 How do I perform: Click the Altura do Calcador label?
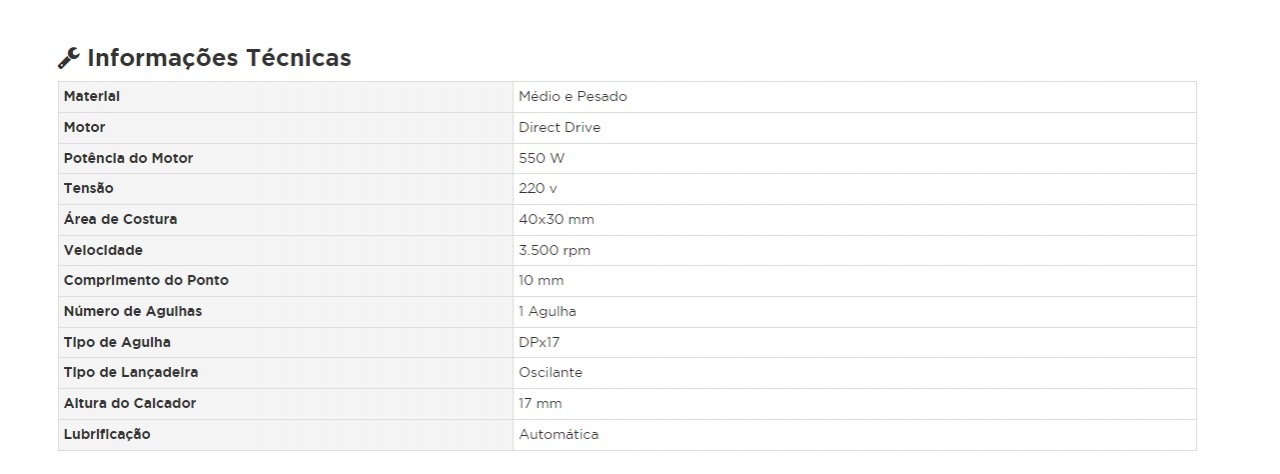[130, 404]
